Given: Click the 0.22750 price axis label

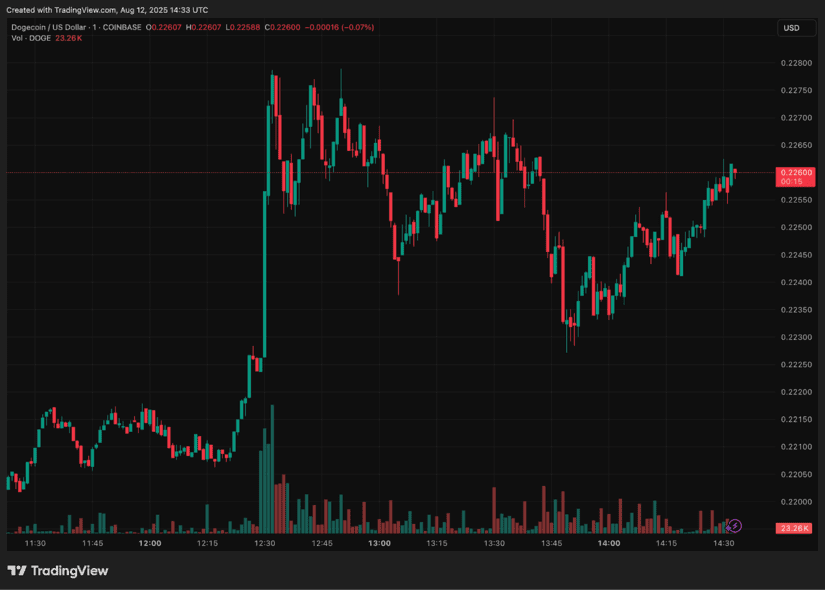Looking at the screenshot, I should (x=796, y=91).
